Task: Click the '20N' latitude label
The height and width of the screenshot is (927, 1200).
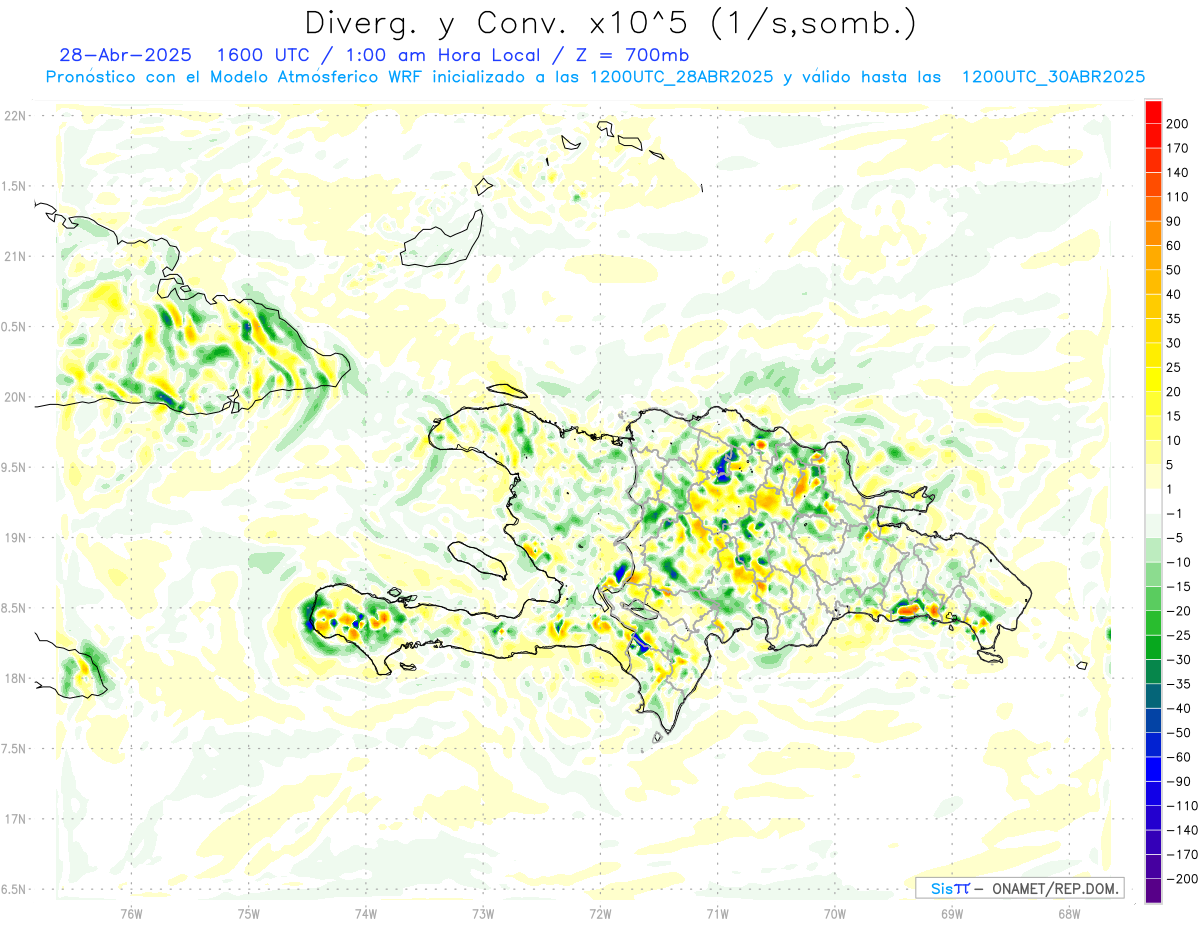Action: click(15, 397)
